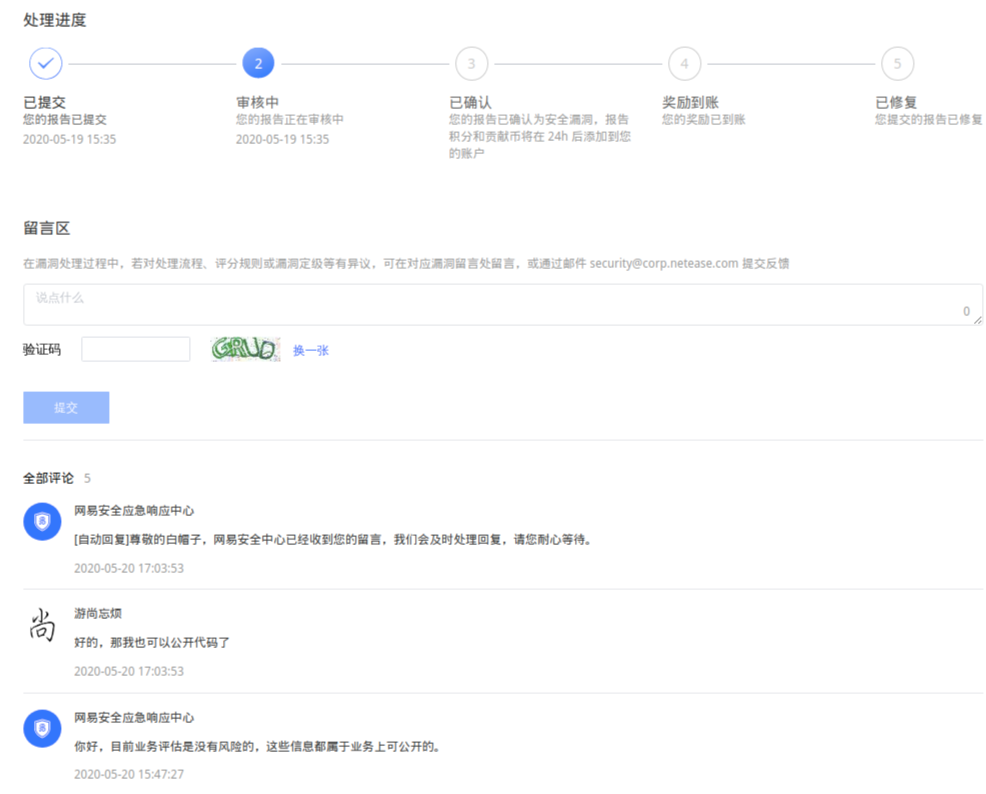The height and width of the screenshot is (794, 986).
Task: Click the shield avatar on the bottom comment
Action: tap(41, 729)
